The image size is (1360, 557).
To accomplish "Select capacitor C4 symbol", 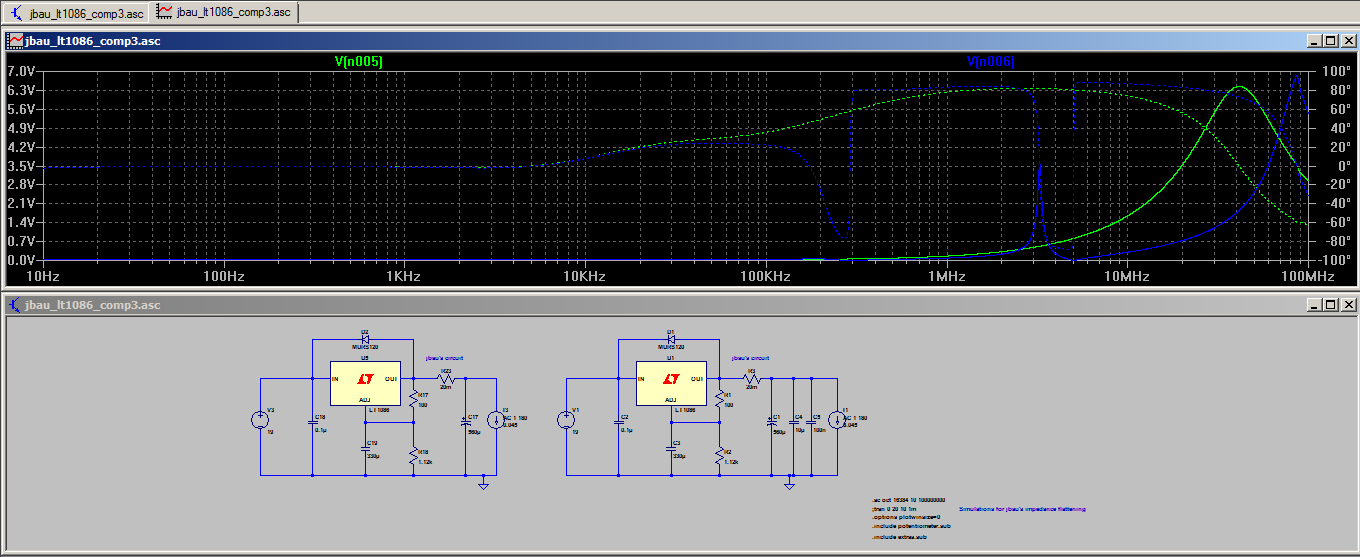I will pyautogui.click(x=793, y=422).
